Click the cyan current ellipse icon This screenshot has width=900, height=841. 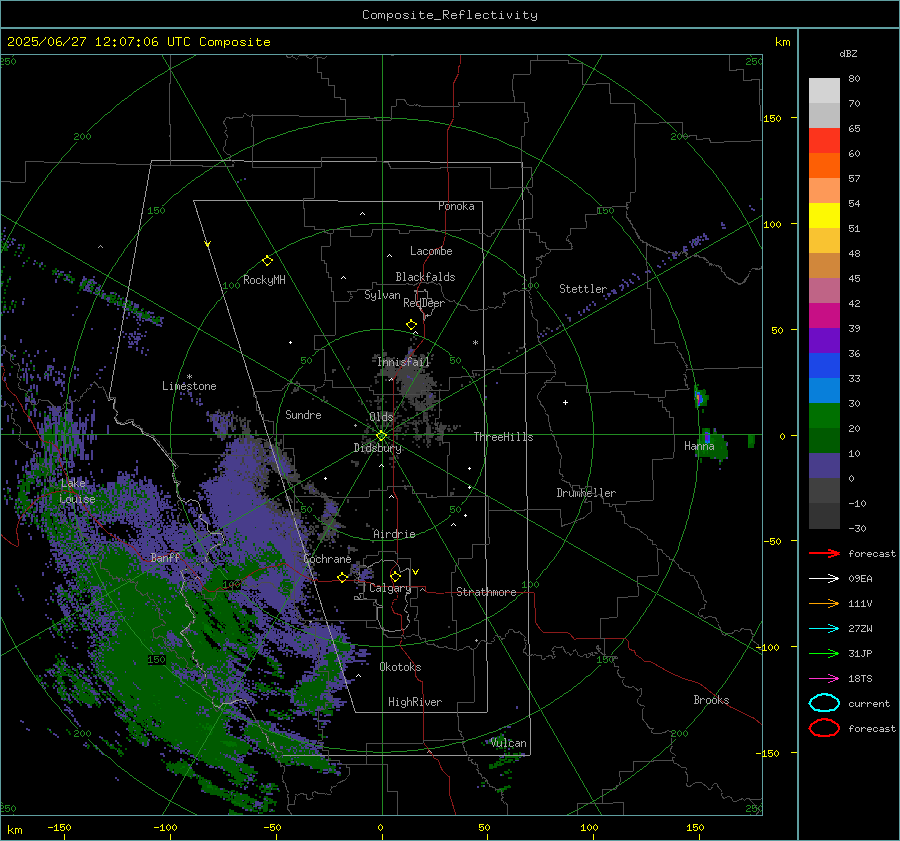(x=824, y=703)
